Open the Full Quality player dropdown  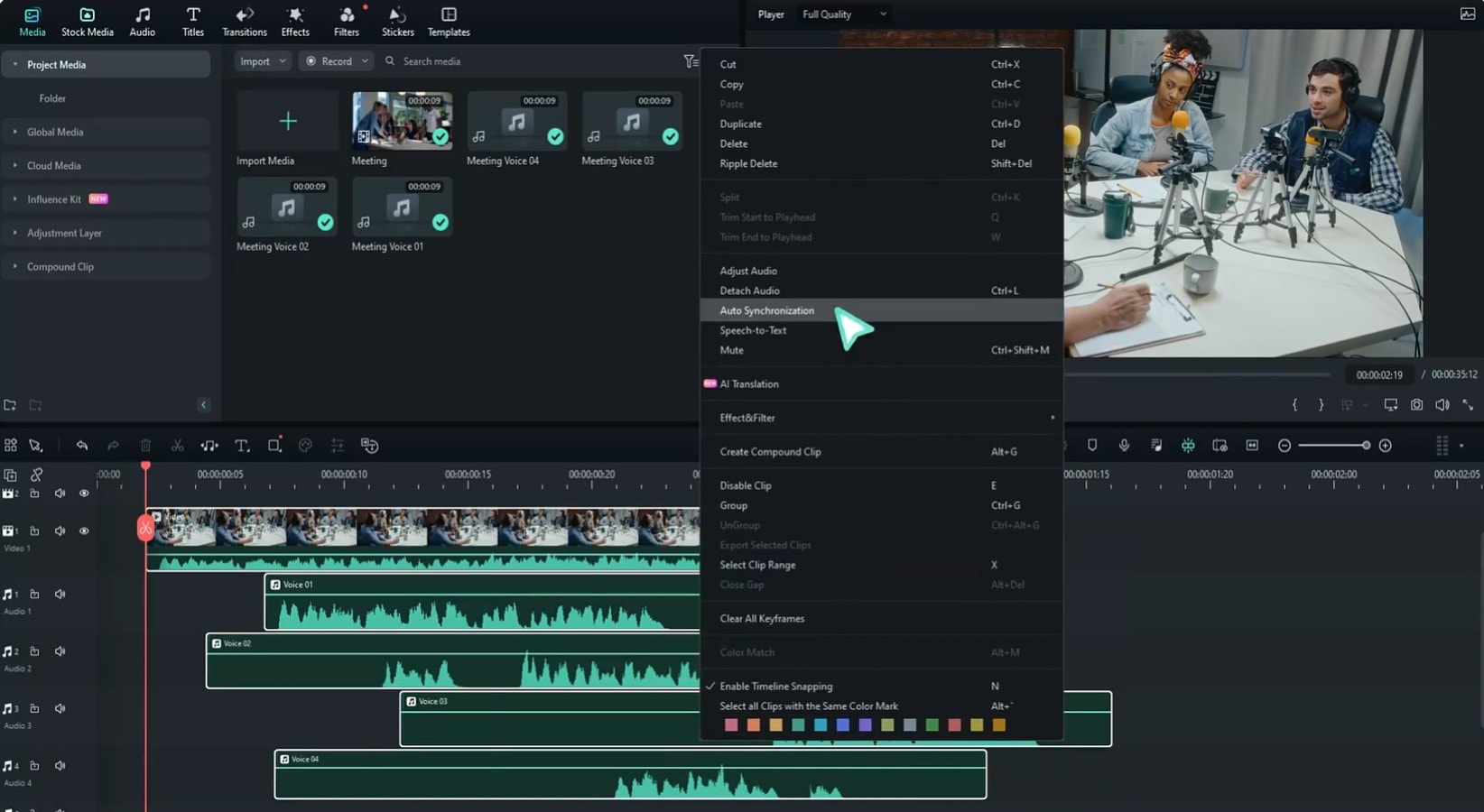pos(844,14)
